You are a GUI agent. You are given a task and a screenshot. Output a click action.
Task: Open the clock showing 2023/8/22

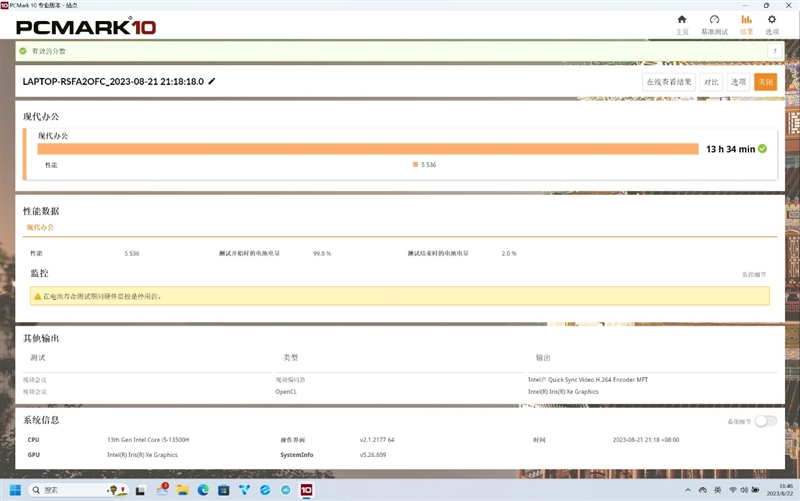click(x=780, y=490)
